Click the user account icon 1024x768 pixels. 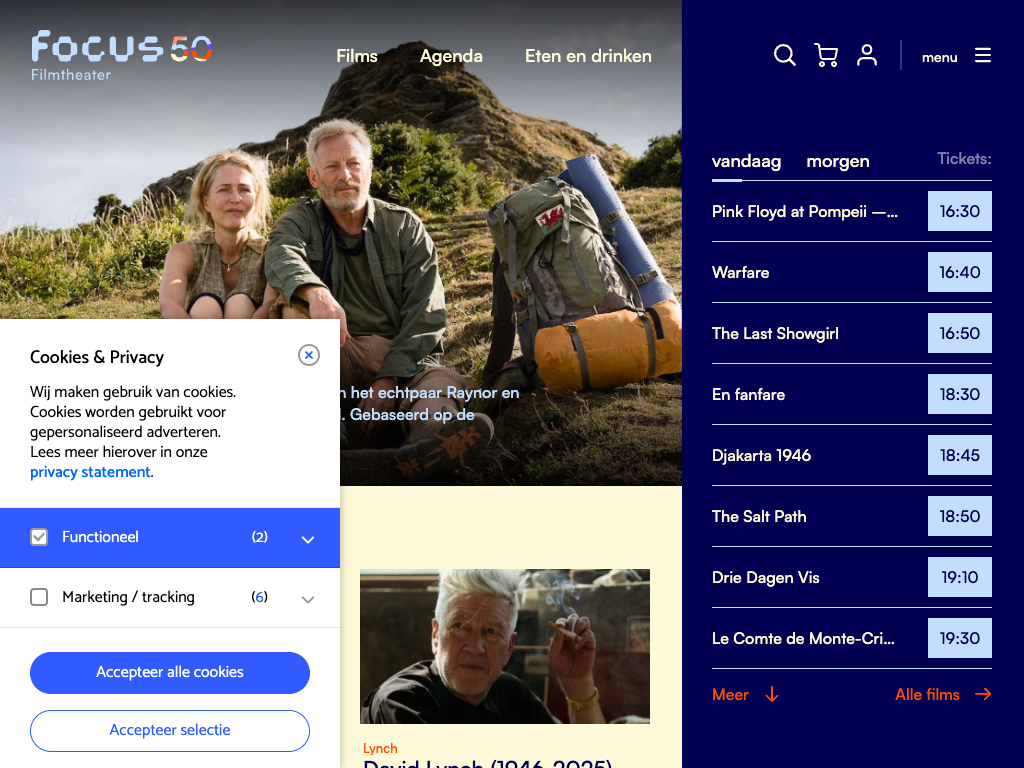click(x=867, y=56)
